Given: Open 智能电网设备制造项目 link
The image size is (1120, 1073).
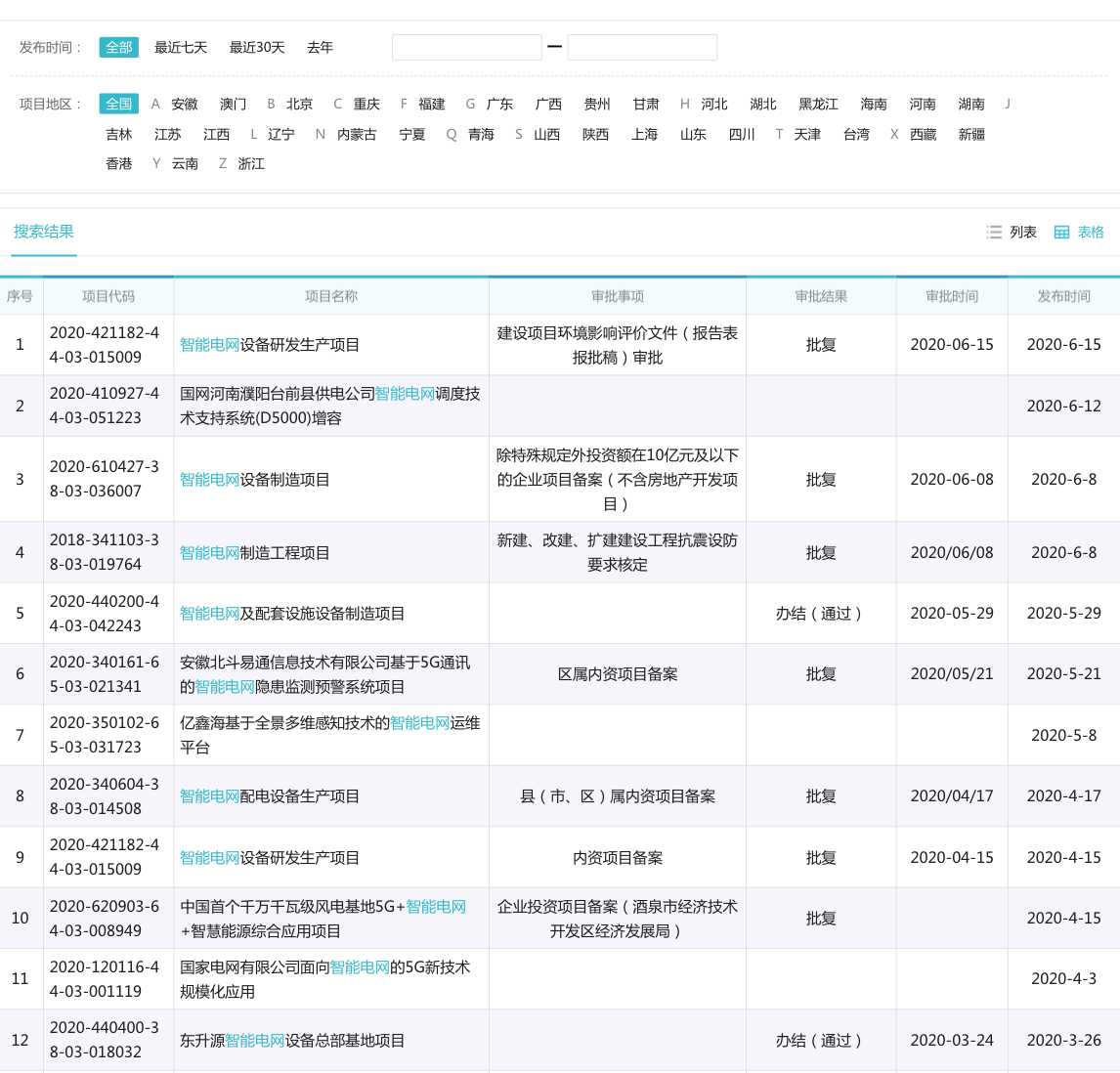Looking at the screenshot, I should click(x=254, y=480).
